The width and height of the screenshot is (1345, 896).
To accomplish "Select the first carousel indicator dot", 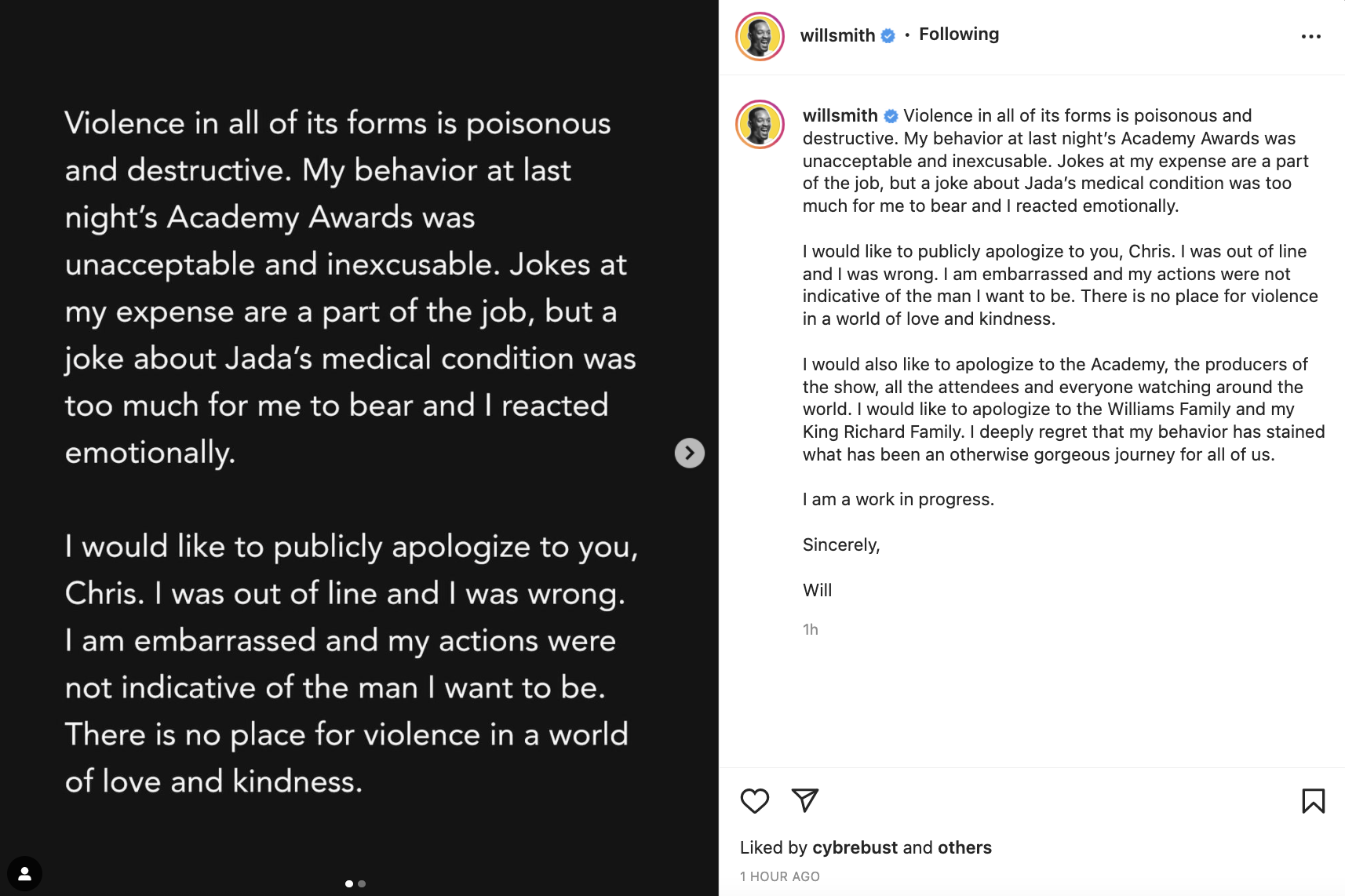I will click(349, 883).
